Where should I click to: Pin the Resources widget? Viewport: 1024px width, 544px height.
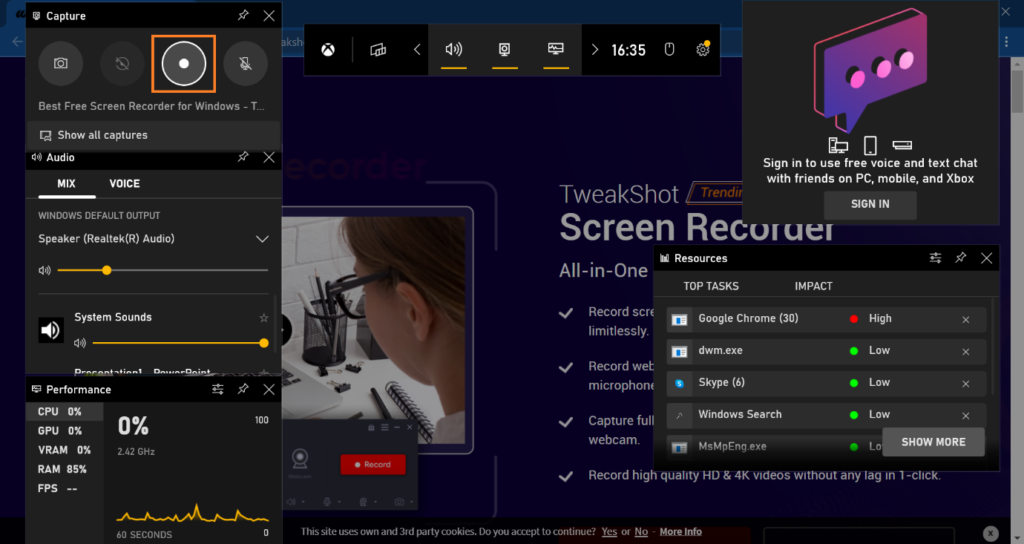click(x=961, y=258)
